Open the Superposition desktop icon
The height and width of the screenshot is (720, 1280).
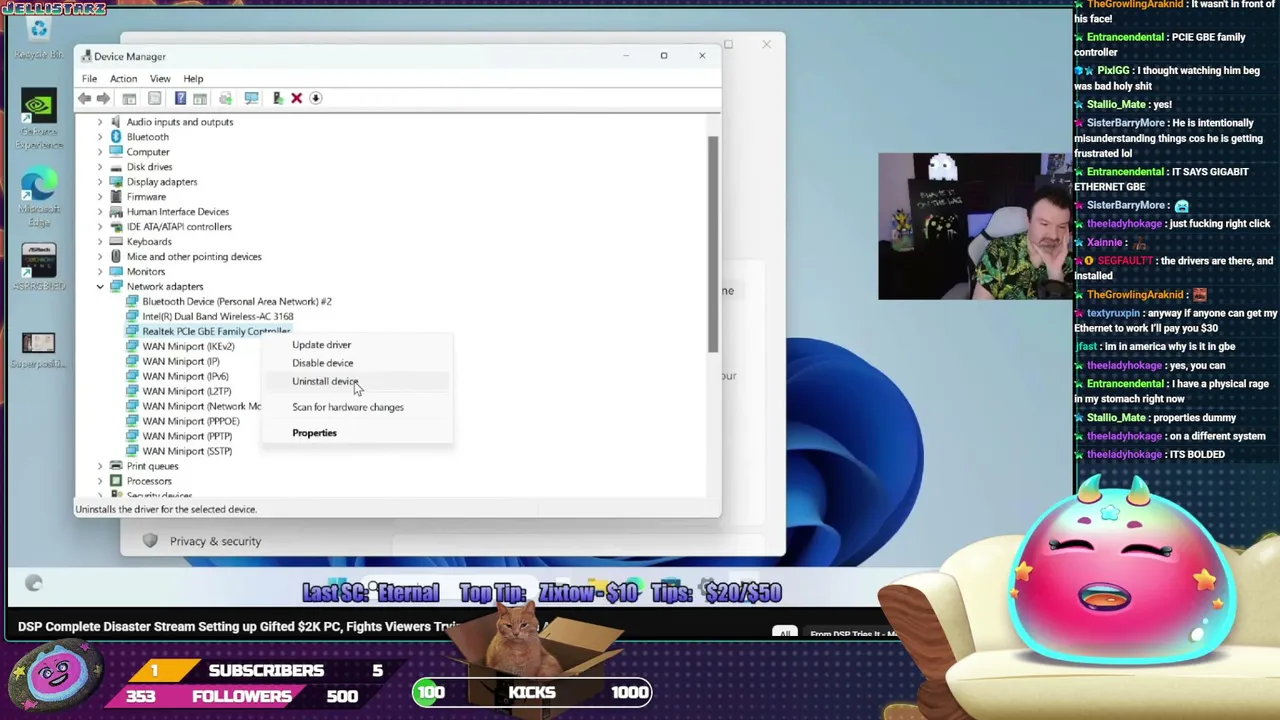pyautogui.click(x=39, y=348)
